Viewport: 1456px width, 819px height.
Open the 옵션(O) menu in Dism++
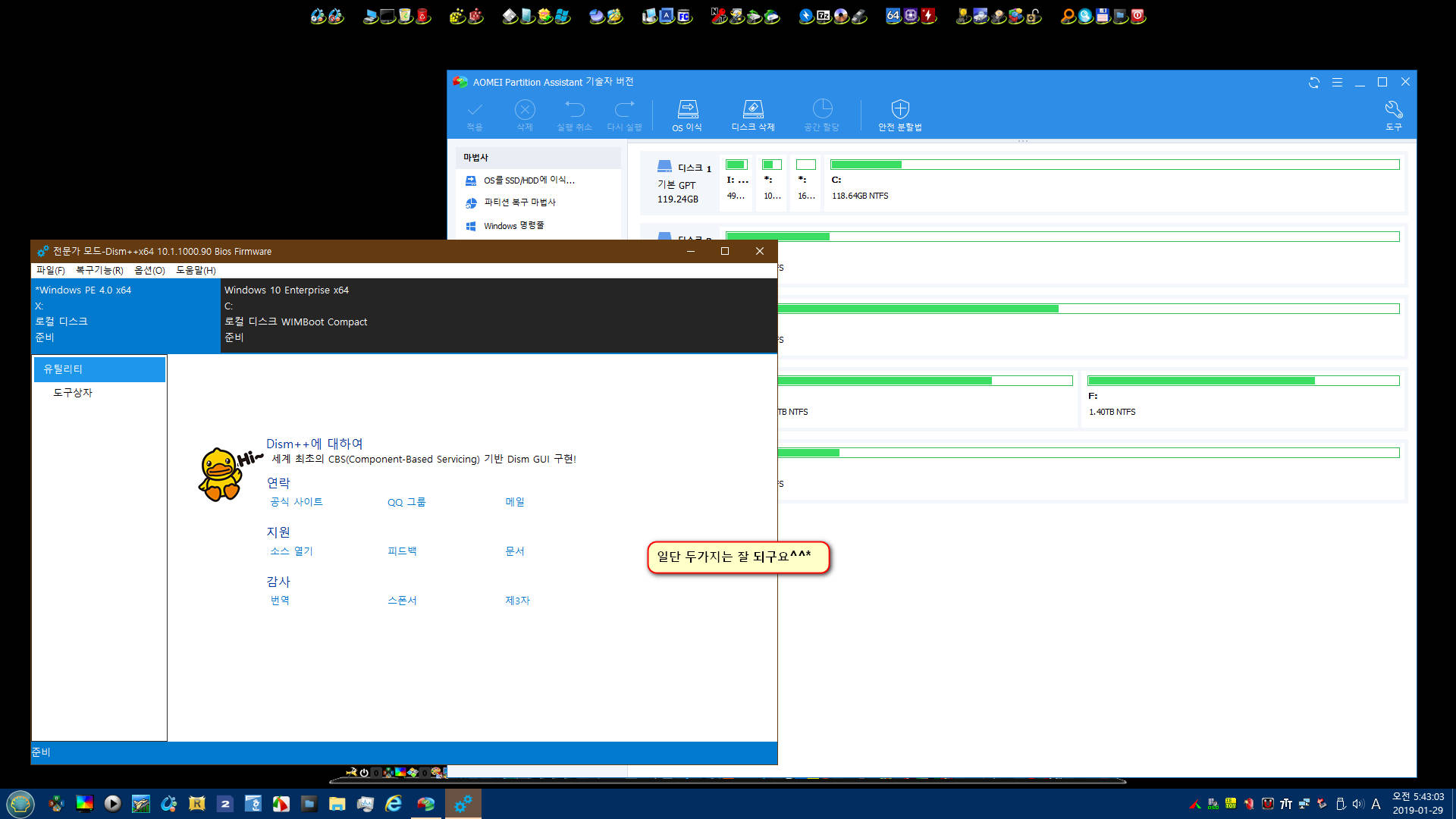point(149,270)
